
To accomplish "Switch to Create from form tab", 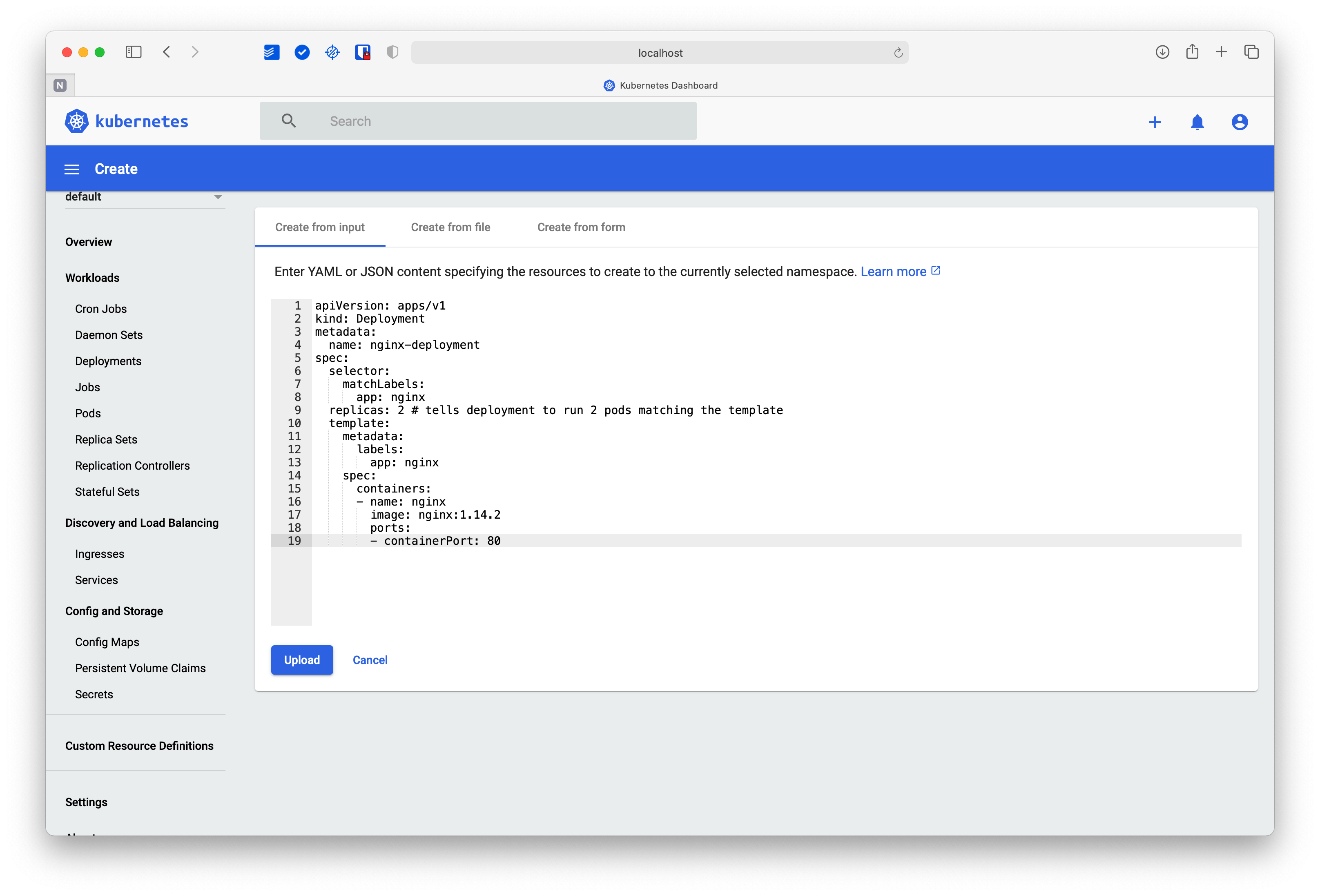I will 581,227.
